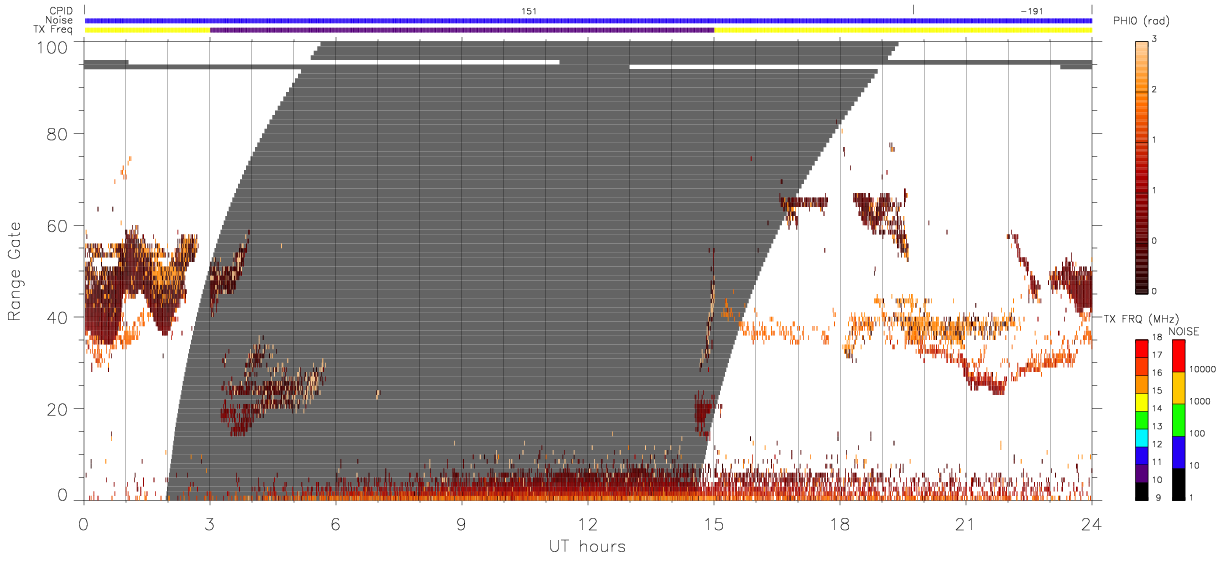Viewport: 1228px width, 567px height.
Task: Click UT hours tick label 12
Action: pyautogui.click(x=588, y=523)
